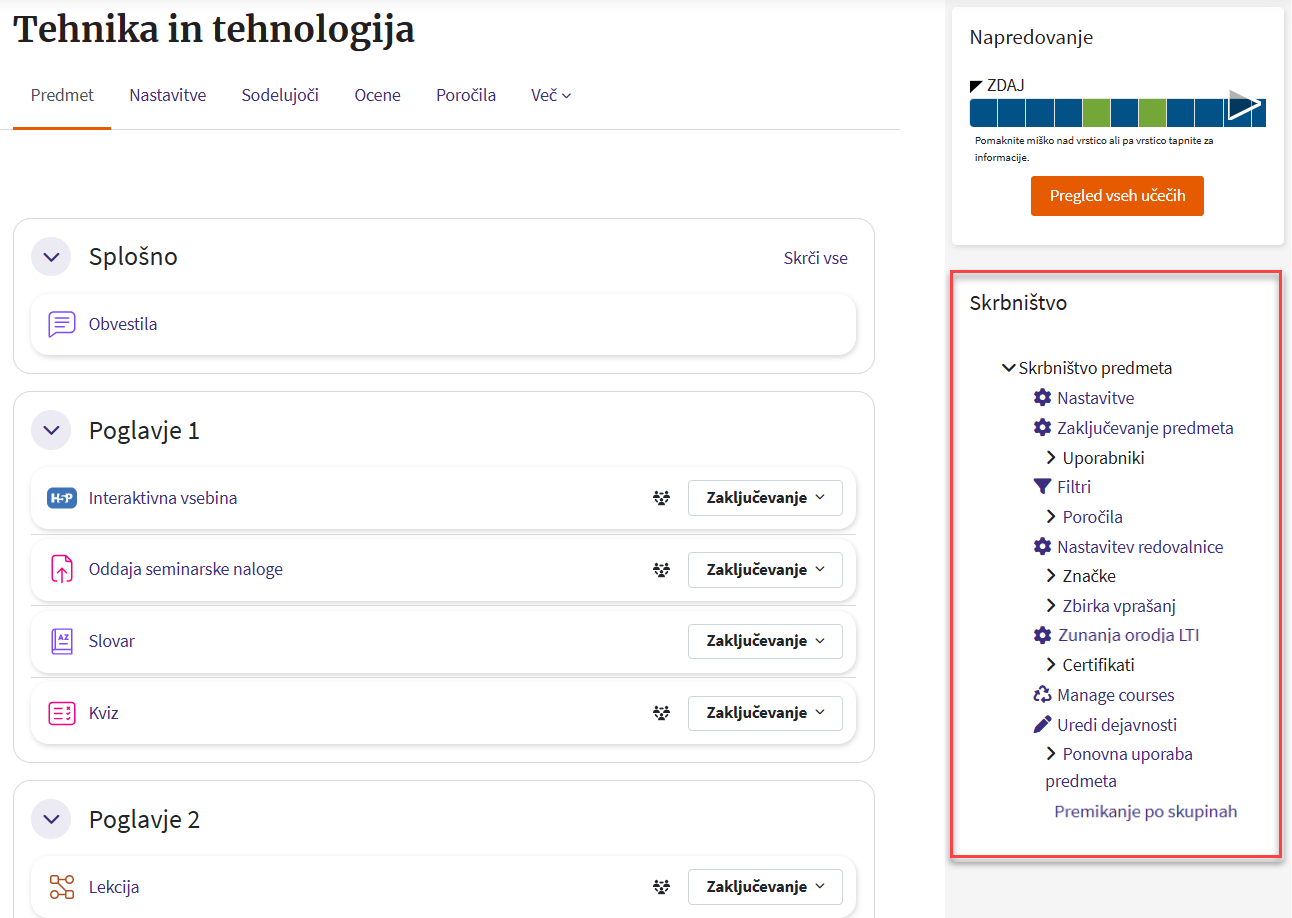Click the group mode icon beside Kviz
Screen dimensions: 1292x918
[660, 713]
